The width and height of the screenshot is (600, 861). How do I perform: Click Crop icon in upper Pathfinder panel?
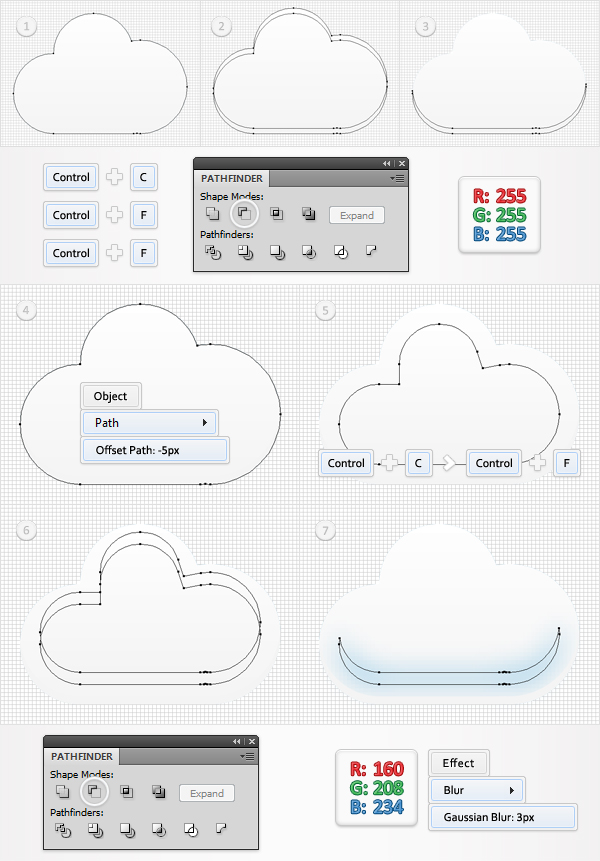(309, 252)
